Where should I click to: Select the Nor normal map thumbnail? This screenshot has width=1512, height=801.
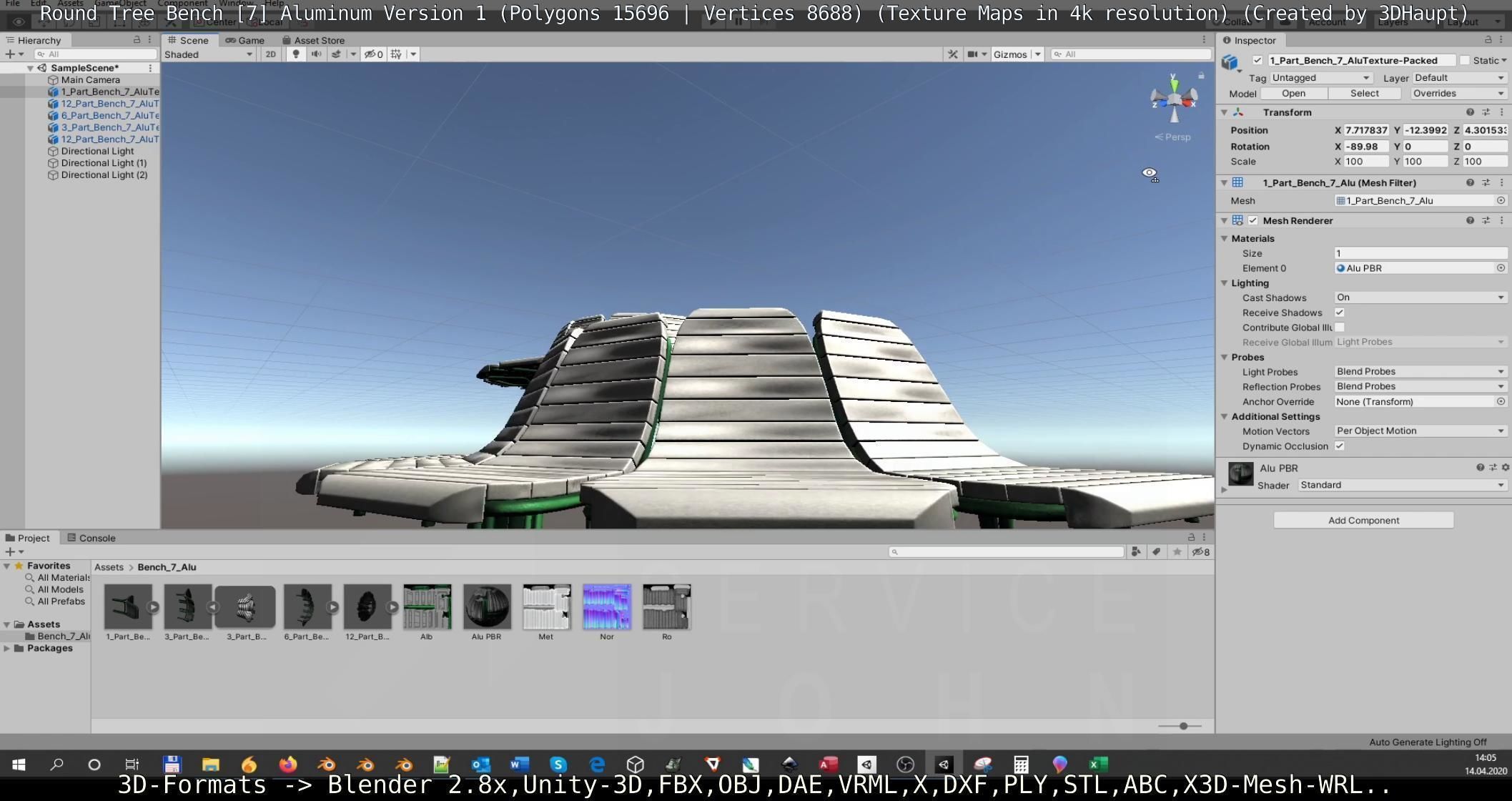(x=606, y=607)
